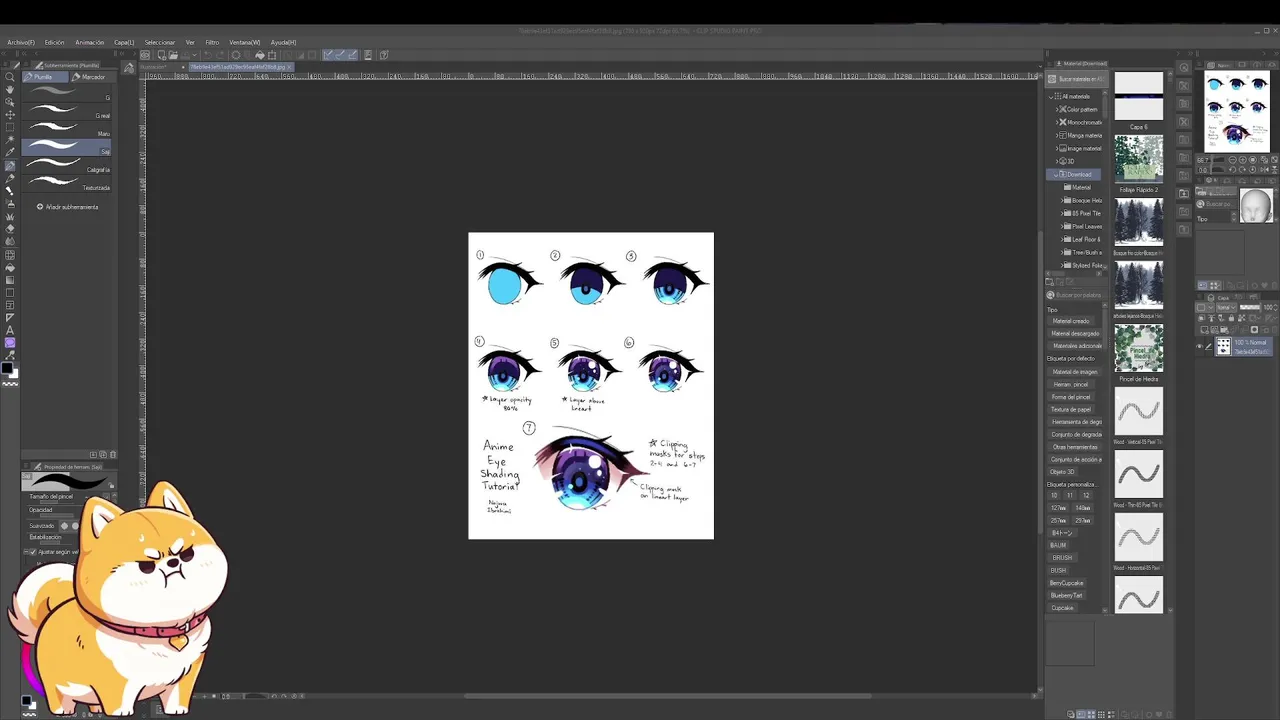Open the Animación menu
The width and height of the screenshot is (1280, 720).
click(90, 42)
